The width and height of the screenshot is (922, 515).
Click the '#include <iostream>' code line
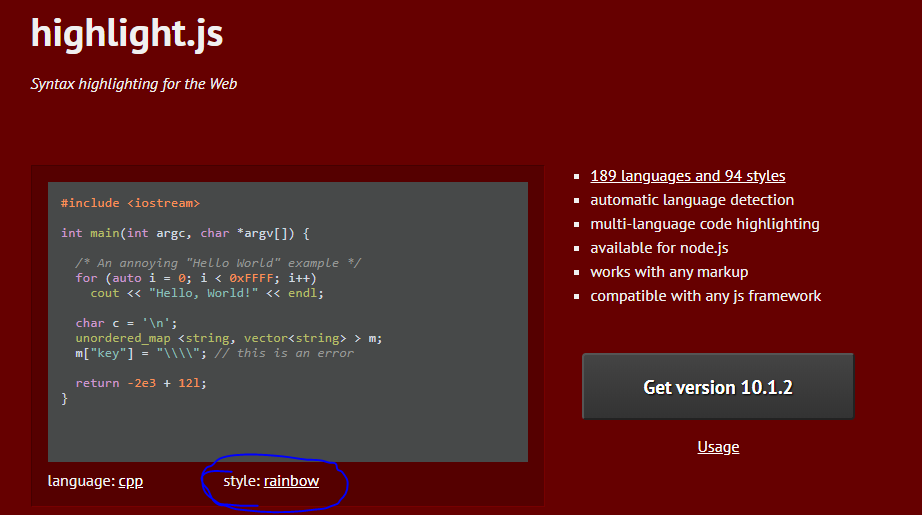[131, 203]
